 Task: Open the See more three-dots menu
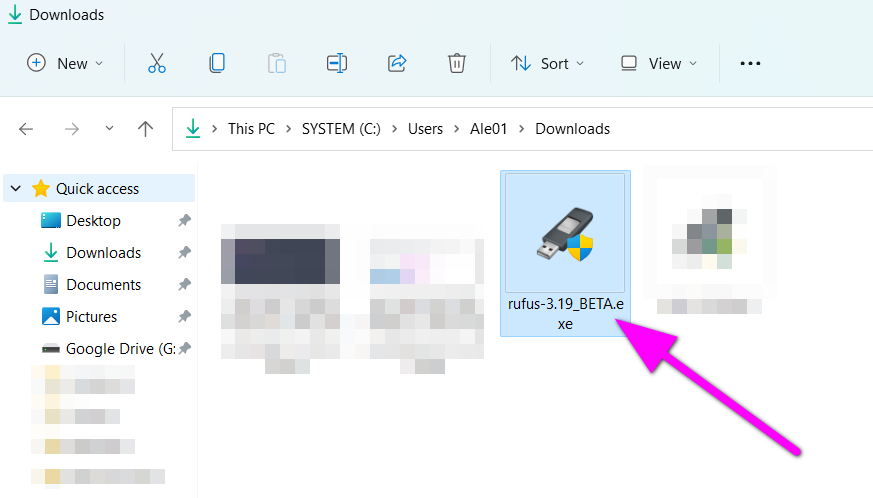[x=750, y=64]
